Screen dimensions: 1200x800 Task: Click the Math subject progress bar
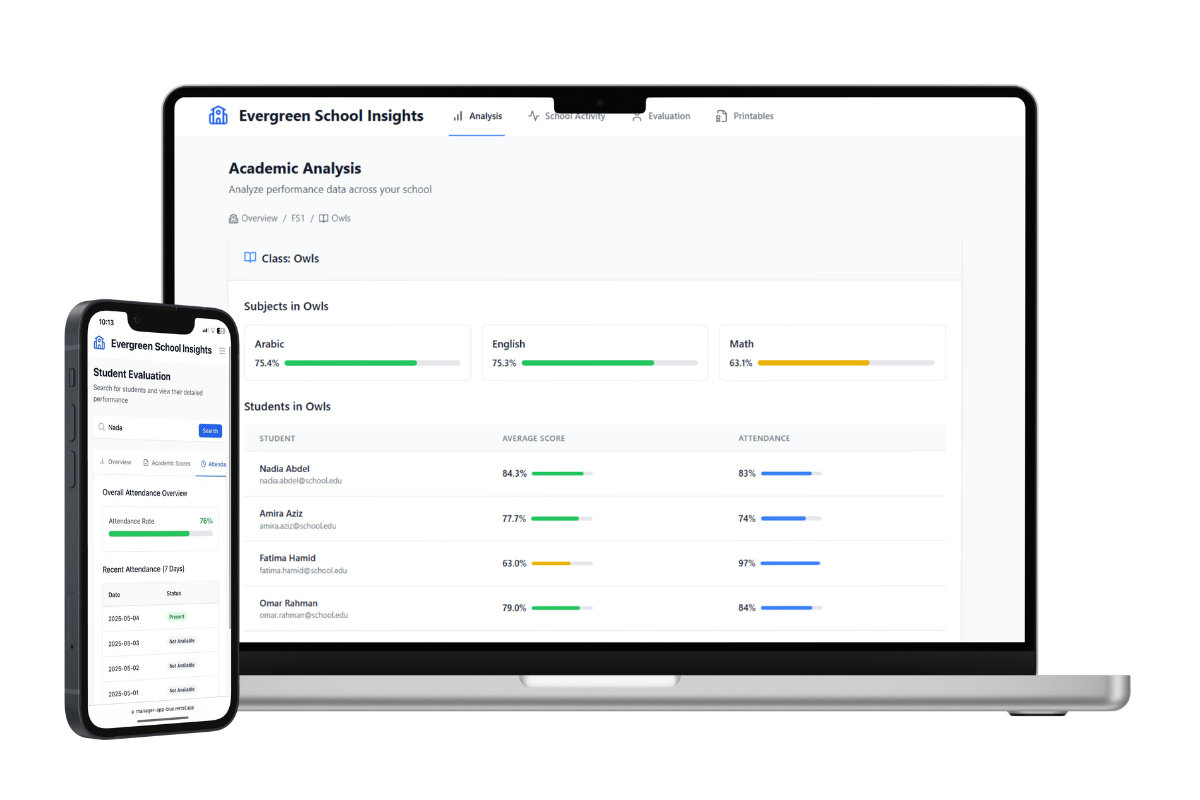pyautogui.click(x=845, y=363)
